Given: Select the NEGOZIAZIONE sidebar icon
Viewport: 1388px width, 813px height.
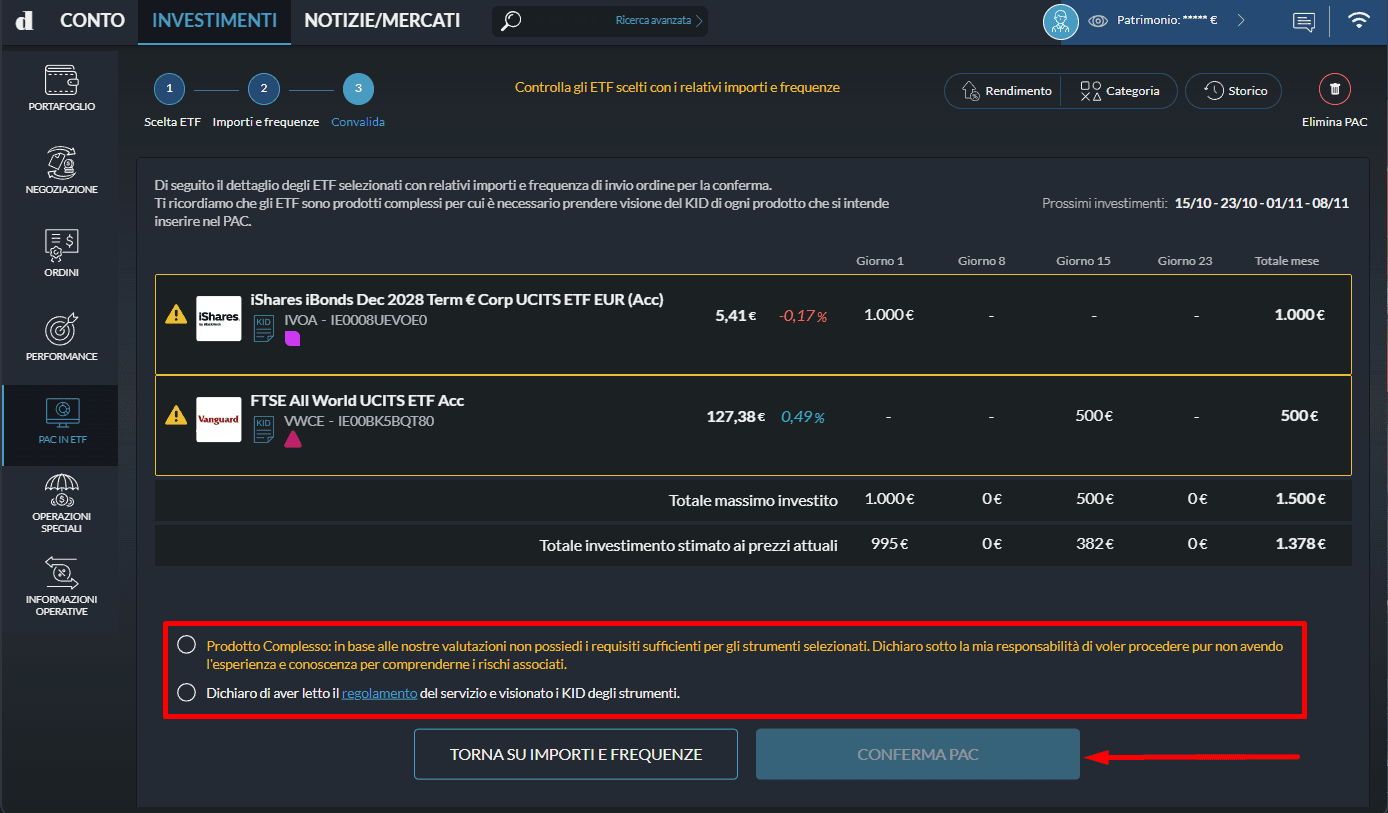Looking at the screenshot, I should pos(60,168).
